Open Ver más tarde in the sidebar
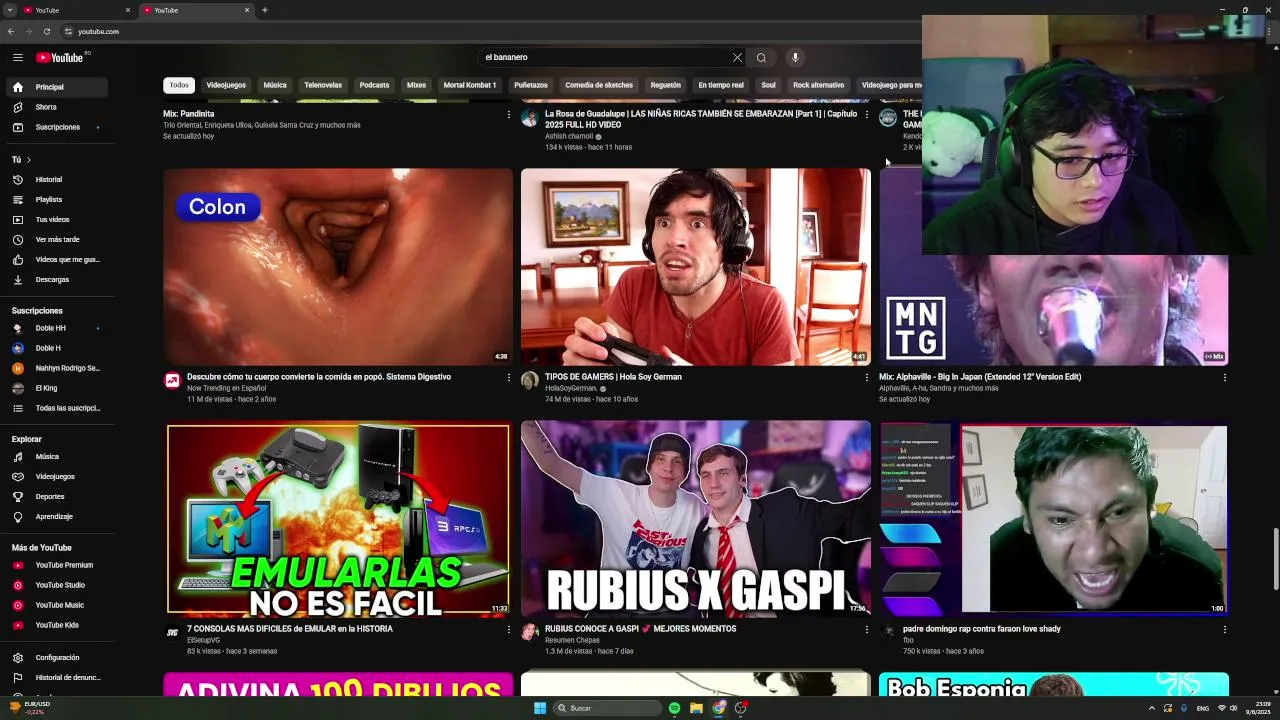The width and height of the screenshot is (1280, 720). pos(57,239)
